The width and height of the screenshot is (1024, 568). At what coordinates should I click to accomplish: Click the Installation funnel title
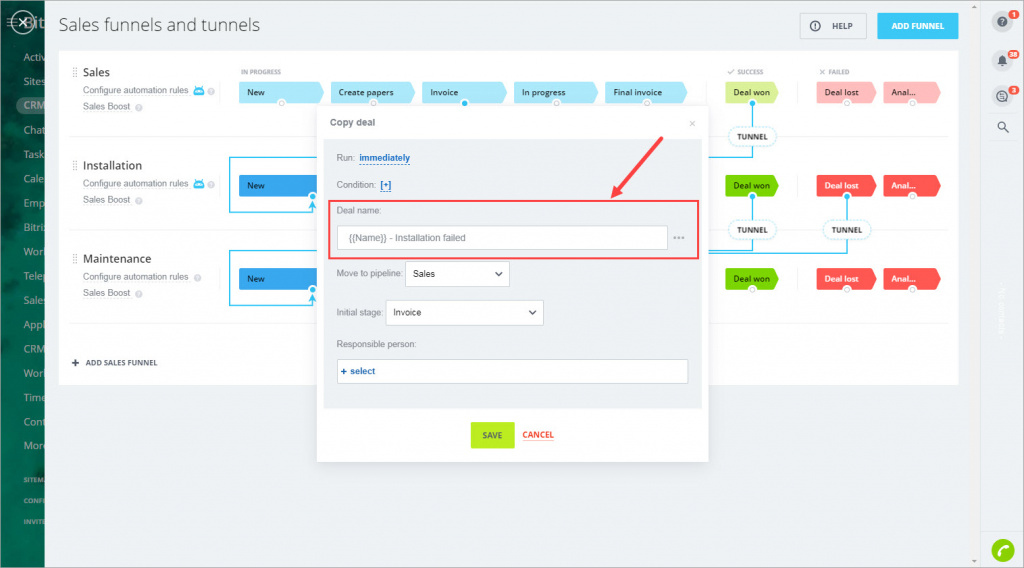[x=112, y=166]
